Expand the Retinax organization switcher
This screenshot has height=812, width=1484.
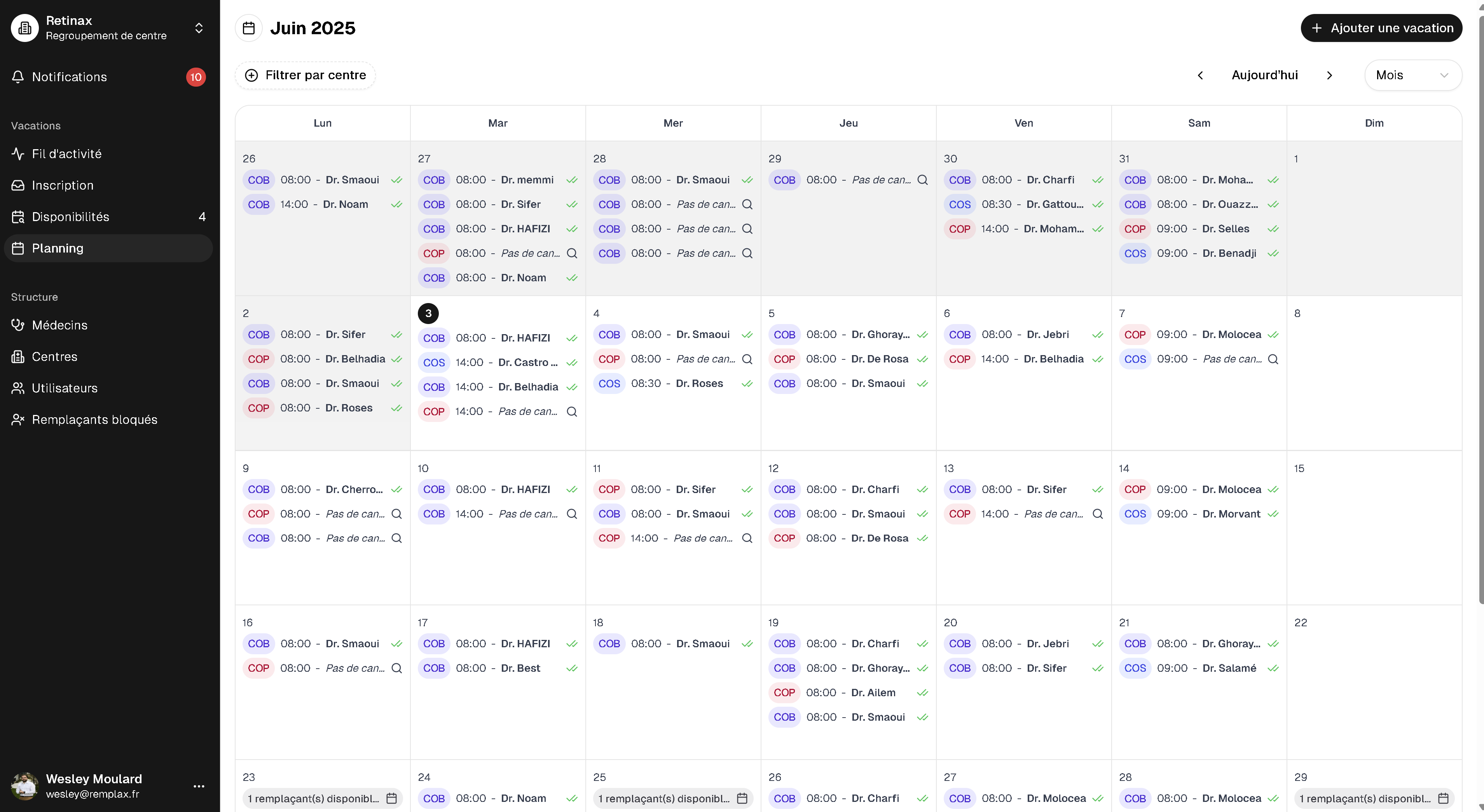pyautogui.click(x=199, y=28)
